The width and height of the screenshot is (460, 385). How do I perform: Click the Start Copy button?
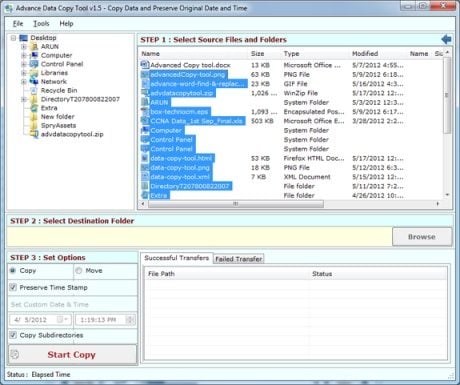[73, 355]
